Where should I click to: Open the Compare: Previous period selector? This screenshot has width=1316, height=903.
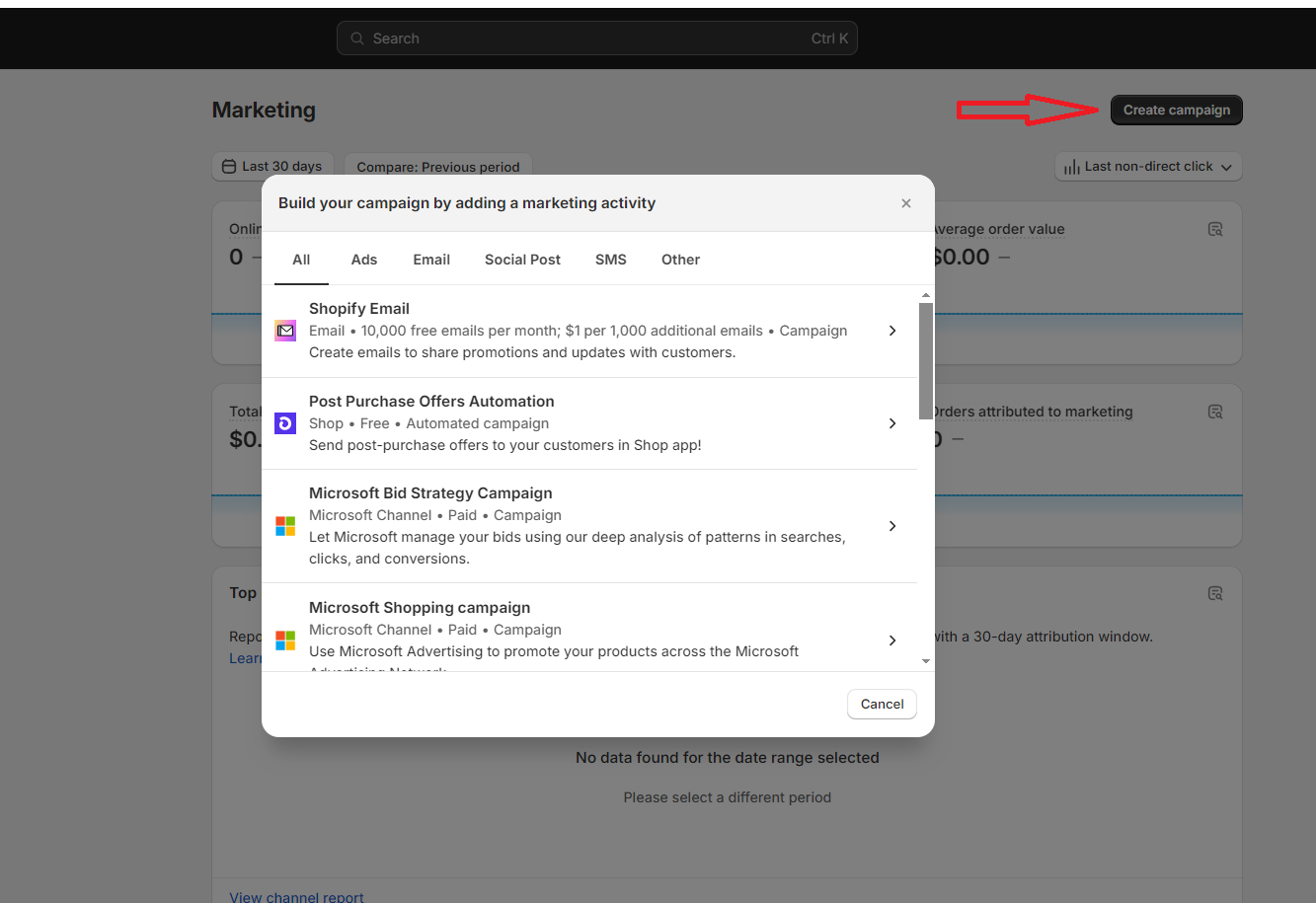[438, 167]
